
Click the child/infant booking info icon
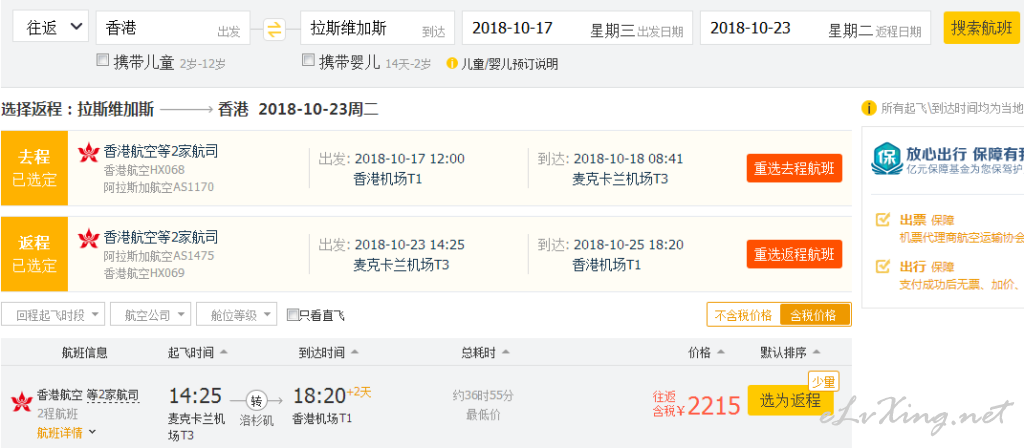click(452, 63)
